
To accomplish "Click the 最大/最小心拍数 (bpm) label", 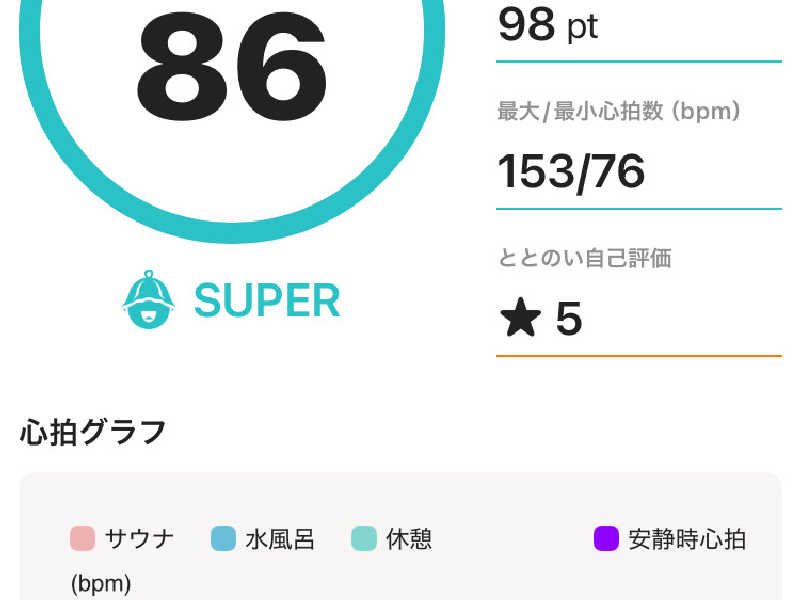I will point(619,111).
